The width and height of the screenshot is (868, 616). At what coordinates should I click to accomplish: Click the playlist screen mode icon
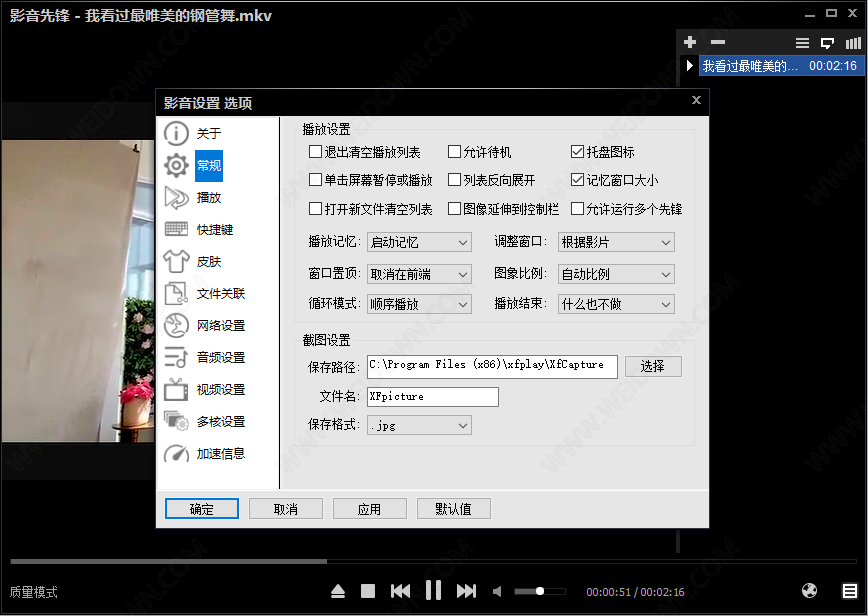coord(828,43)
